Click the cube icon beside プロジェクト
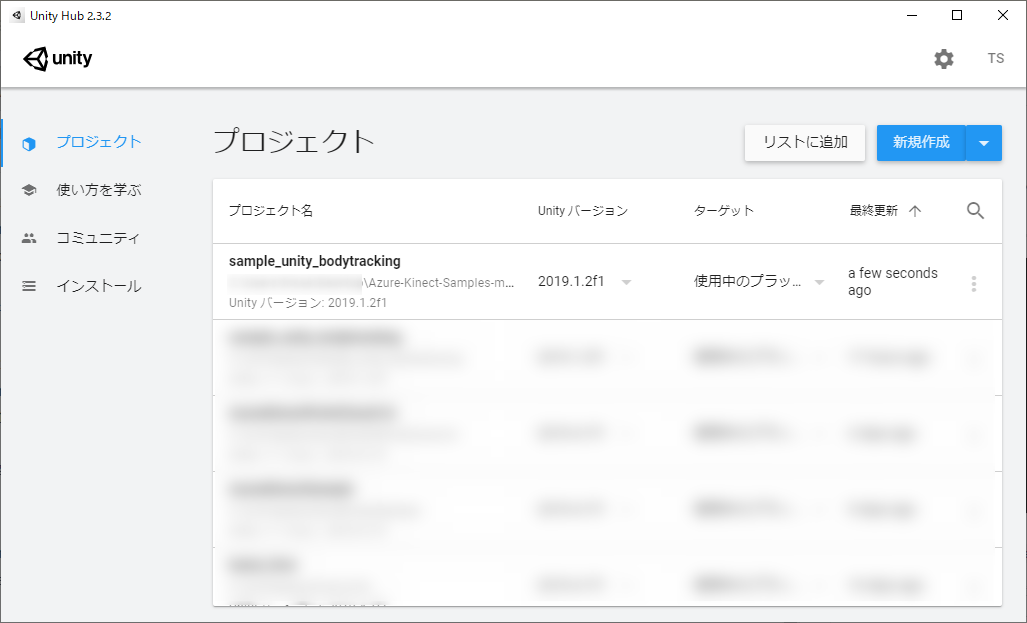Viewport: 1027px width, 623px height. 29,143
